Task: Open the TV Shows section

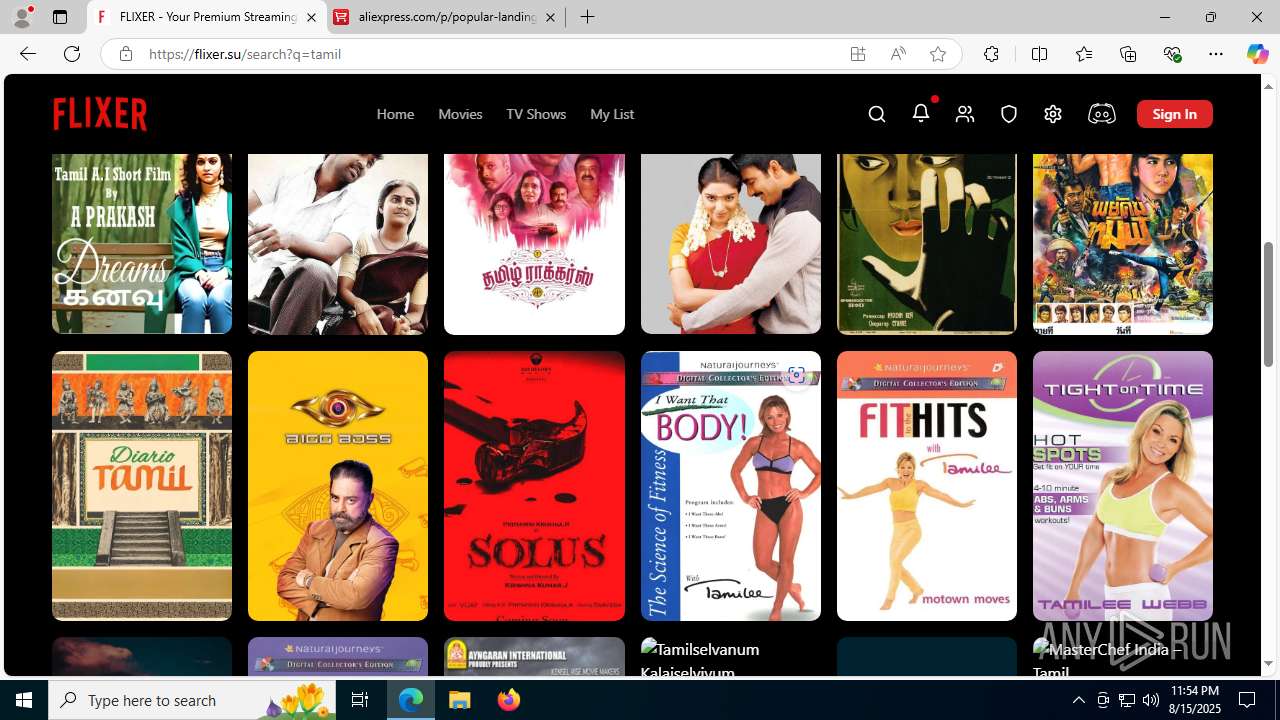Action: coord(536,114)
